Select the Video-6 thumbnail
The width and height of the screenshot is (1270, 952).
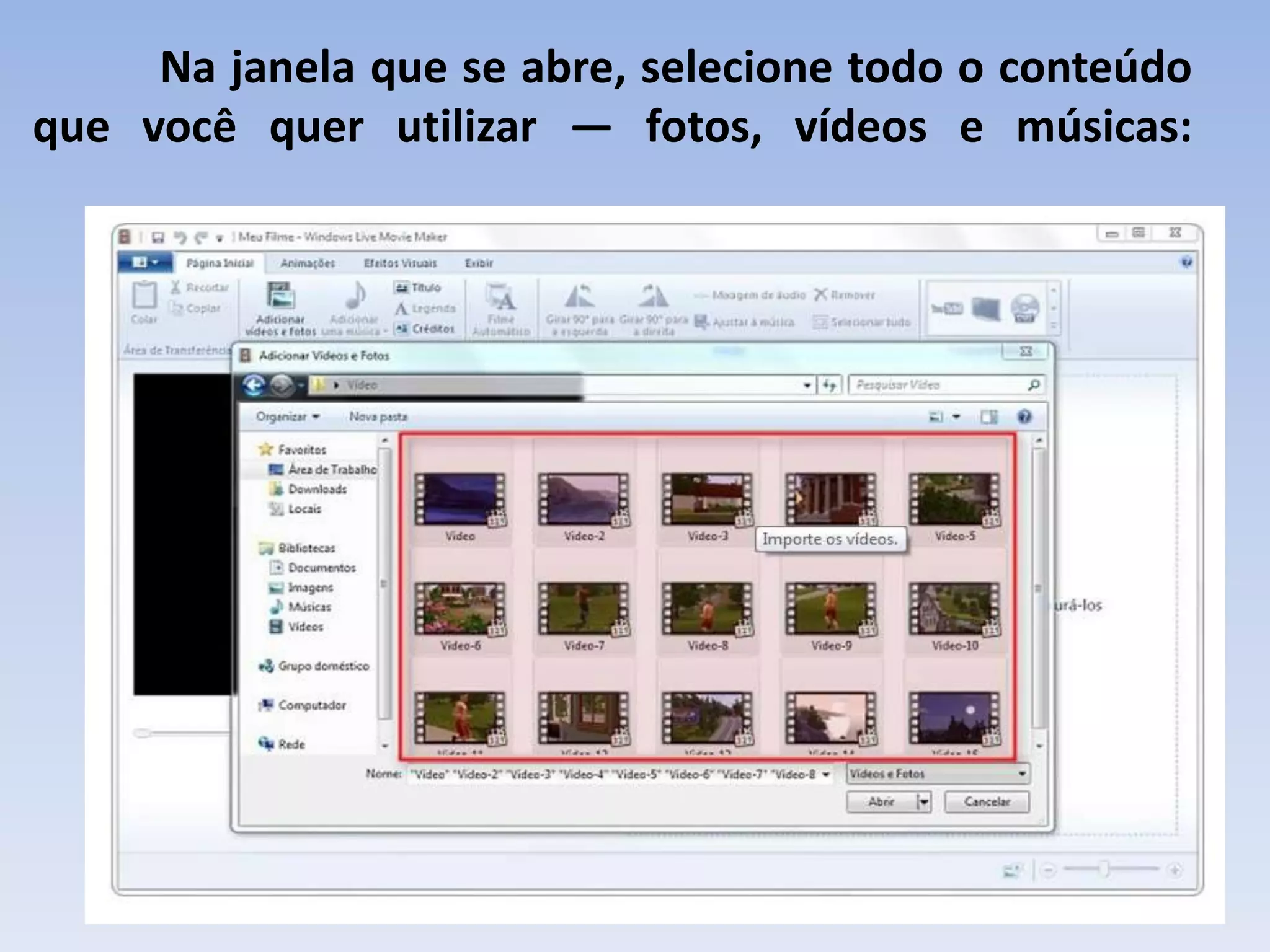460,609
